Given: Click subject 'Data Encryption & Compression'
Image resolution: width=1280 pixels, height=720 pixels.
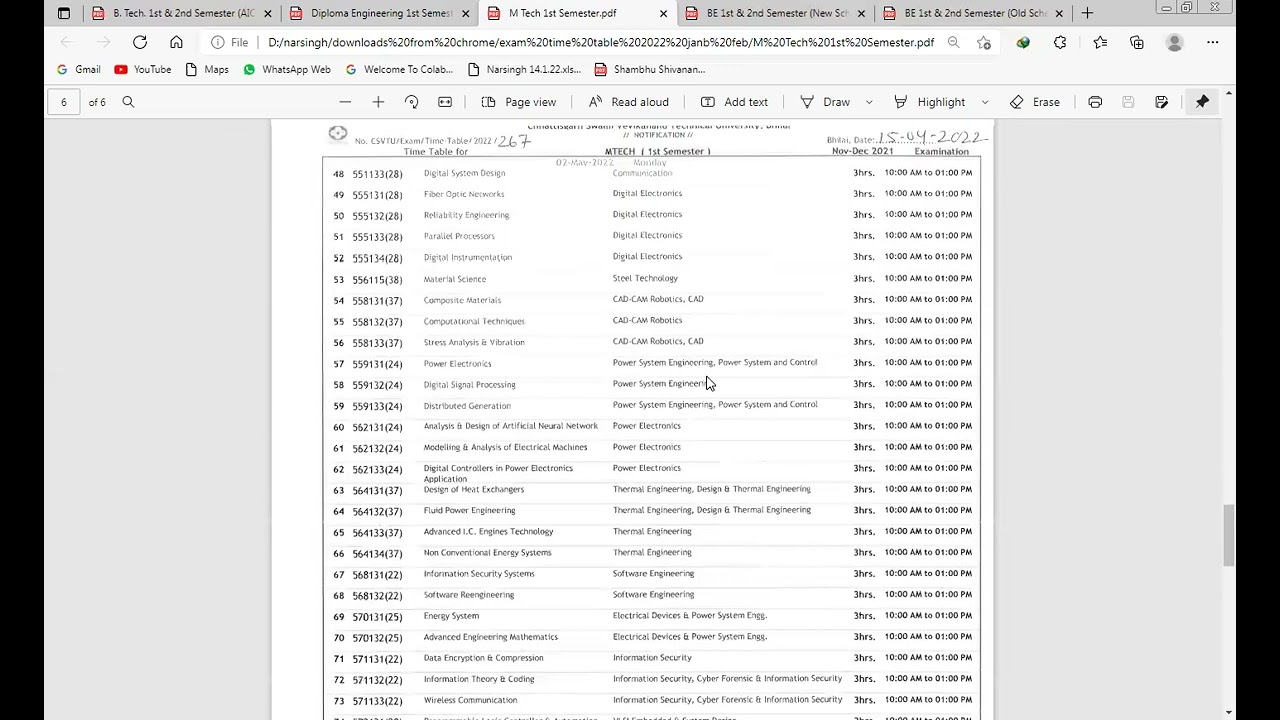Looking at the screenshot, I should 483,658.
